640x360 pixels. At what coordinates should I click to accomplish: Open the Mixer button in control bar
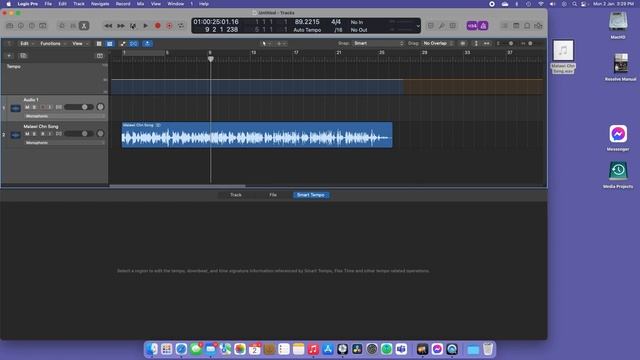73,26
